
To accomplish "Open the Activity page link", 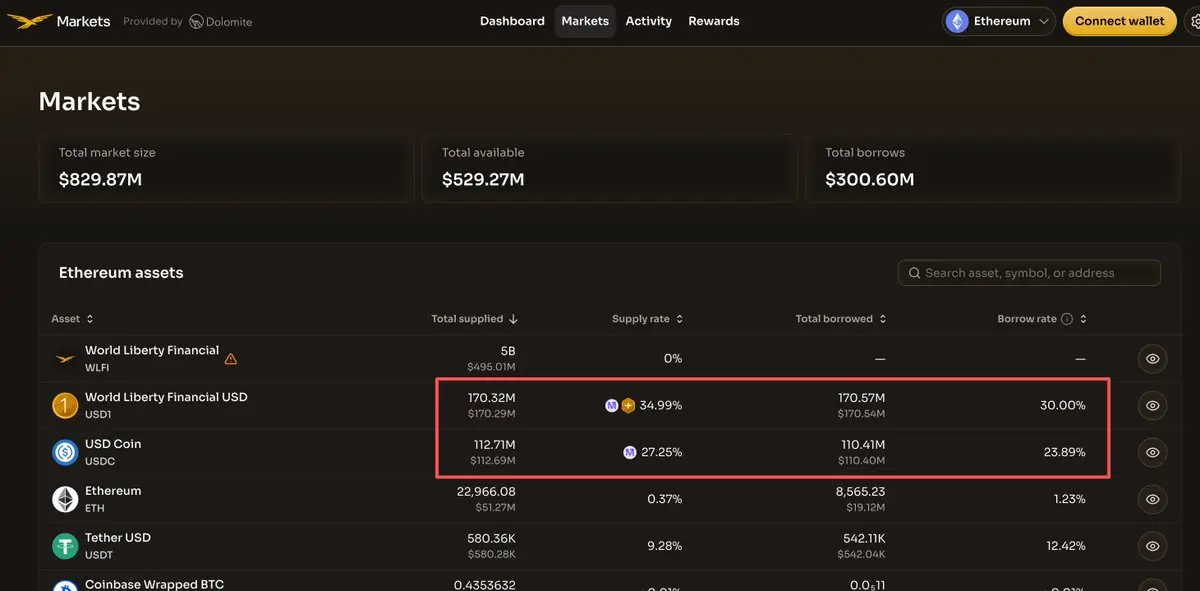I will pos(648,21).
